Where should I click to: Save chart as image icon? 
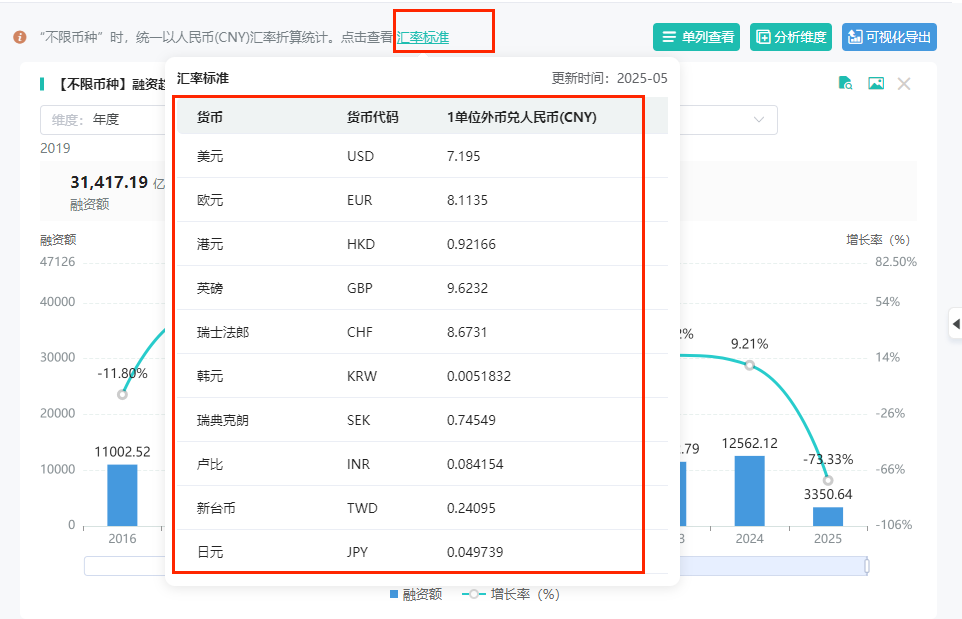[x=875, y=83]
